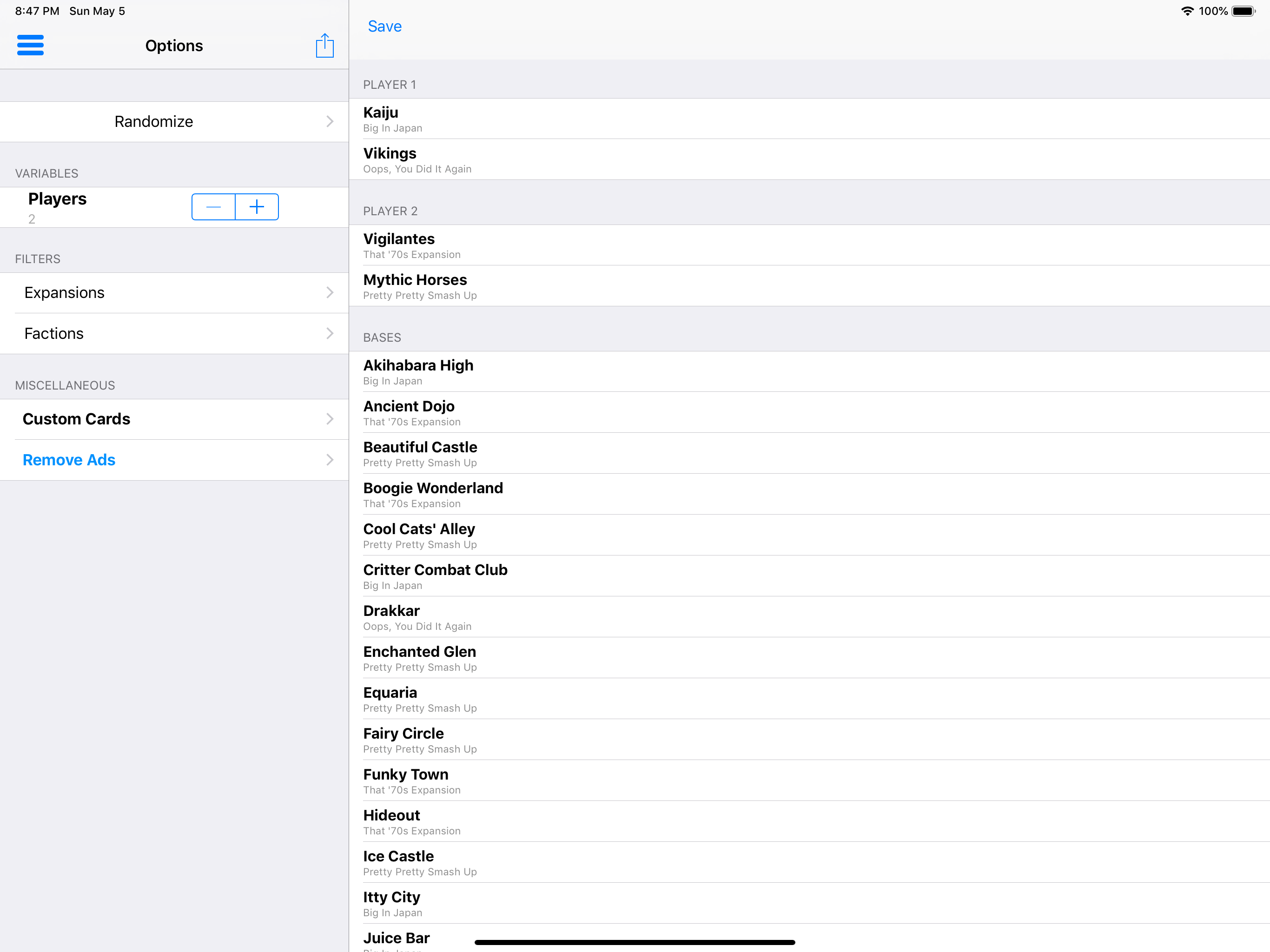Select the Hideout base
This screenshot has width=1270, height=952.
(x=809, y=821)
